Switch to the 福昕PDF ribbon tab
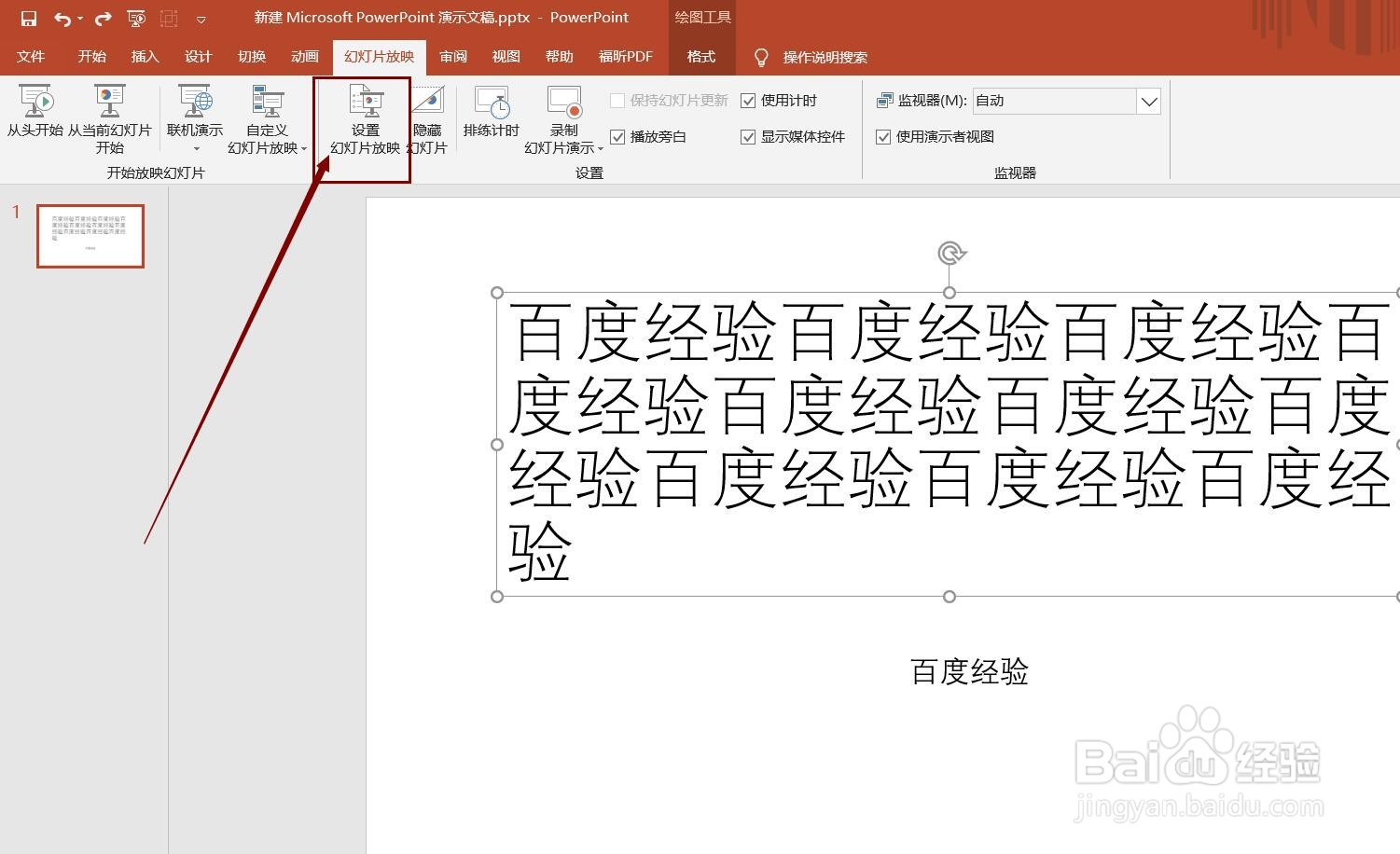The image size is (1400, 854). click(x=626, y=57)
